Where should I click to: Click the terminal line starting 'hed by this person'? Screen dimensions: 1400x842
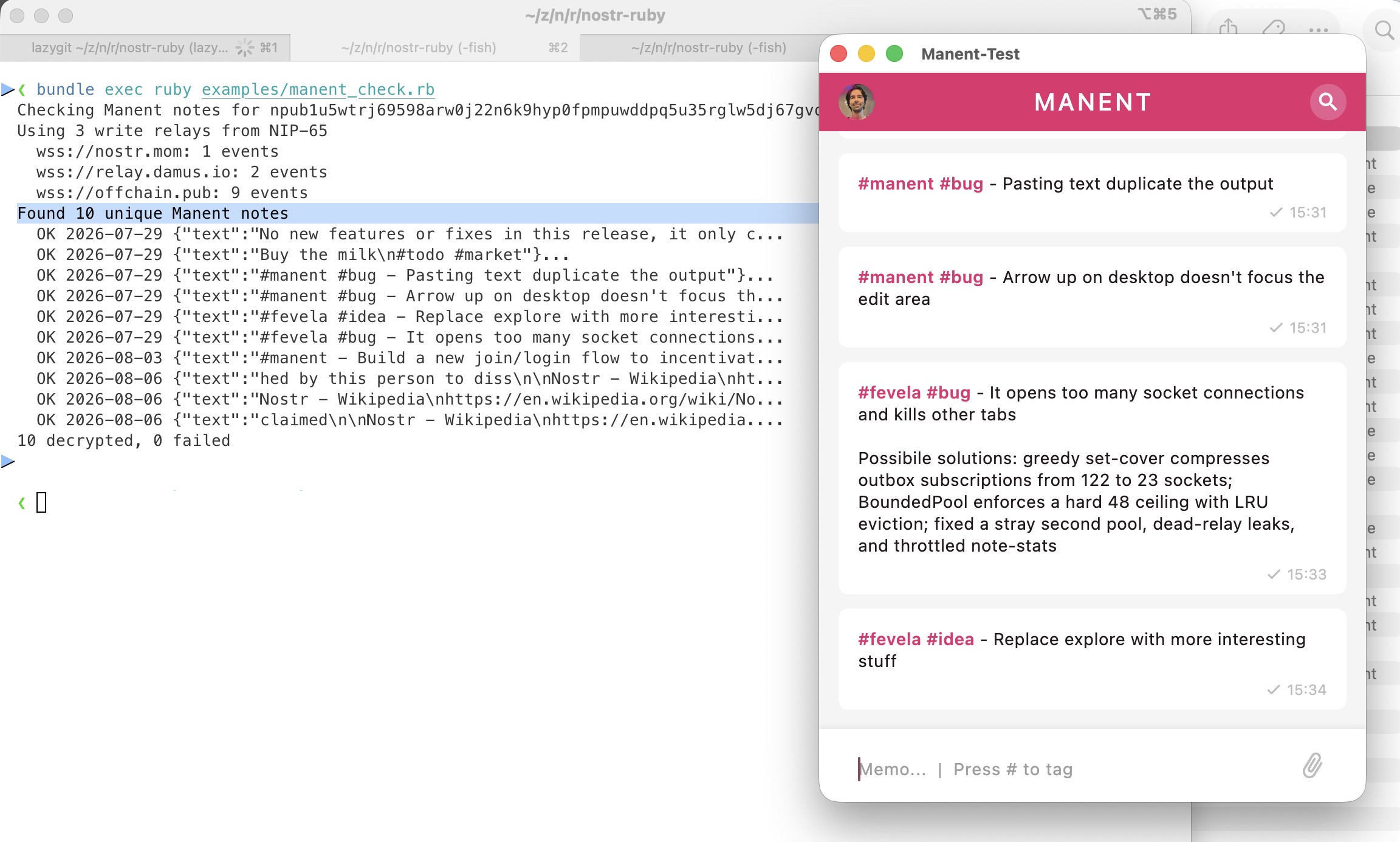pos(410,378)
